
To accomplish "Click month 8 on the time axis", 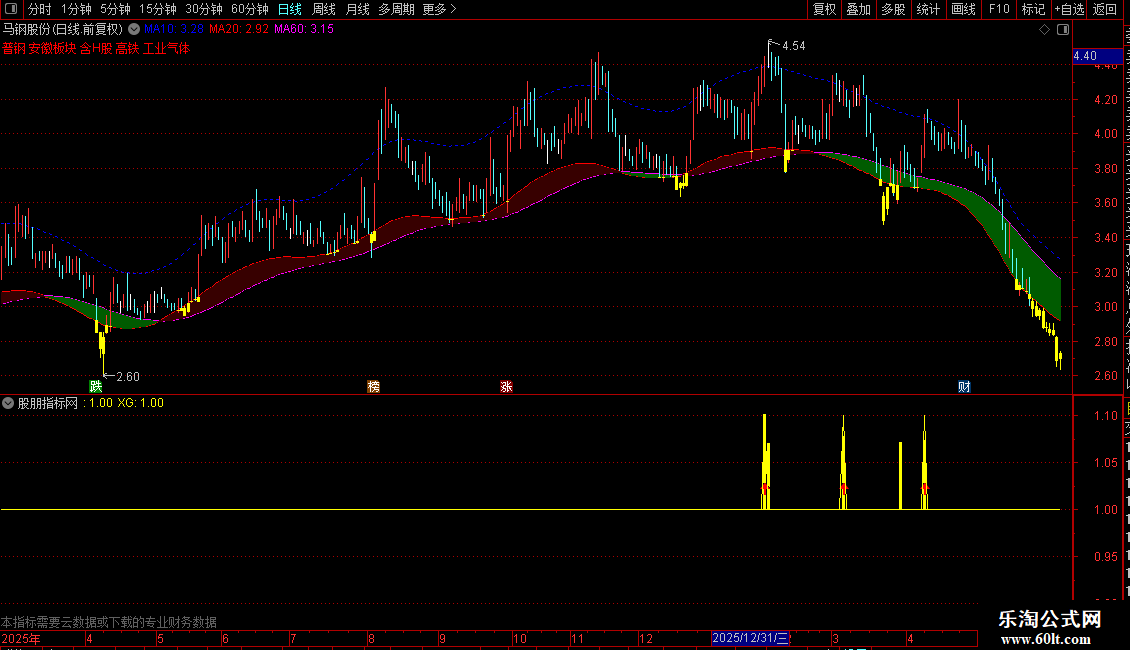I will tap(371, 638).
